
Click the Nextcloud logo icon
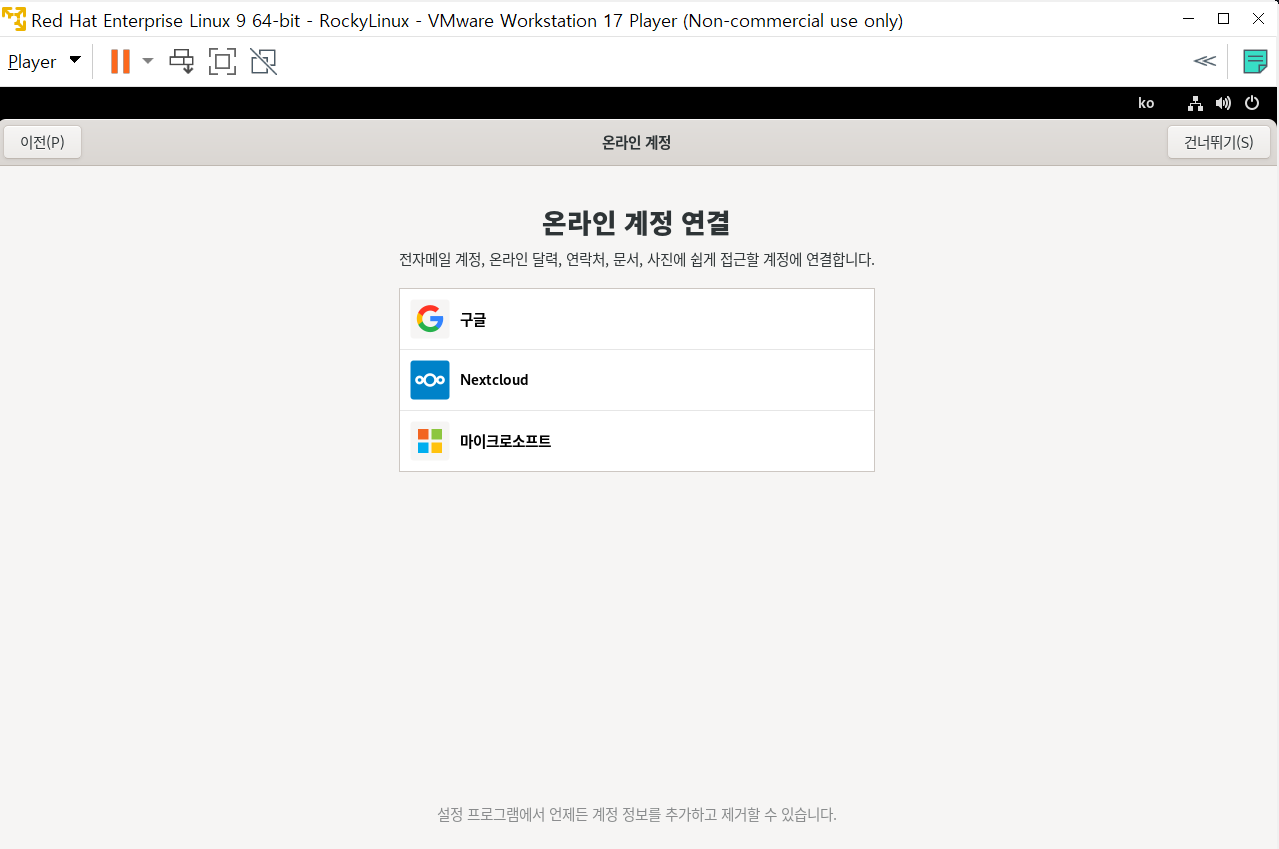point(430,380)
